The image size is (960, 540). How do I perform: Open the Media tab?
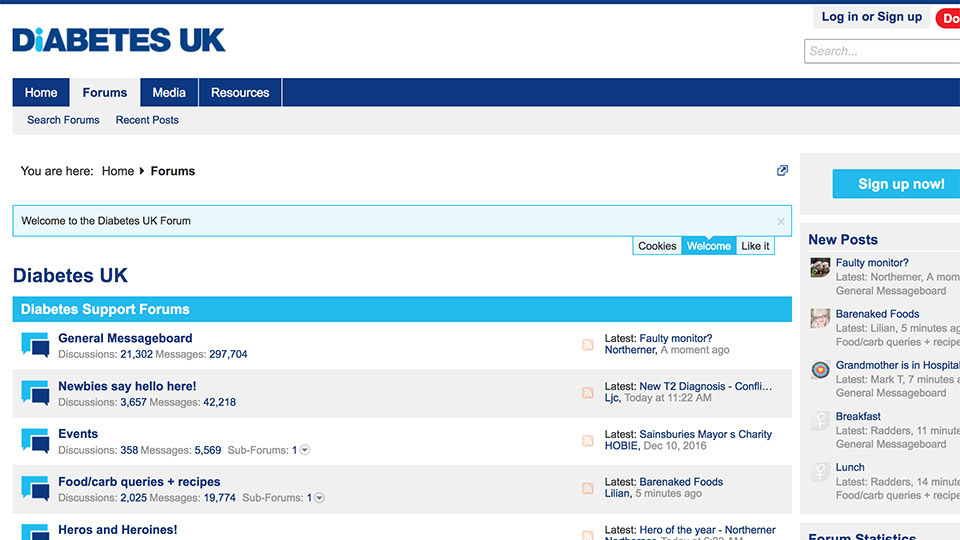pos(169,92)
